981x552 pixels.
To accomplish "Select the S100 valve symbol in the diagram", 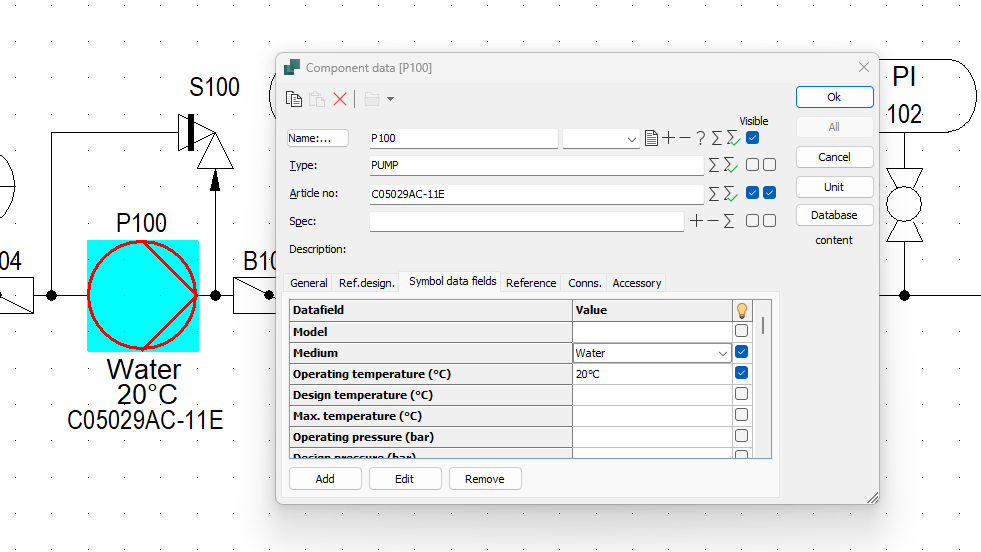I will click(x=205, y=141).
